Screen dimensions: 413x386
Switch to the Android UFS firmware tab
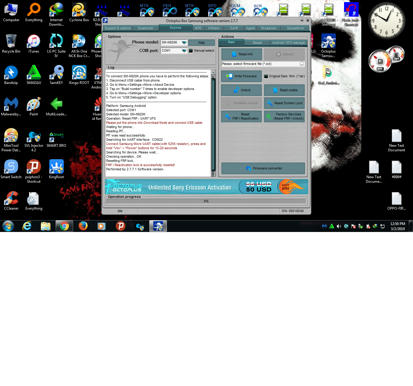[289, 43]
